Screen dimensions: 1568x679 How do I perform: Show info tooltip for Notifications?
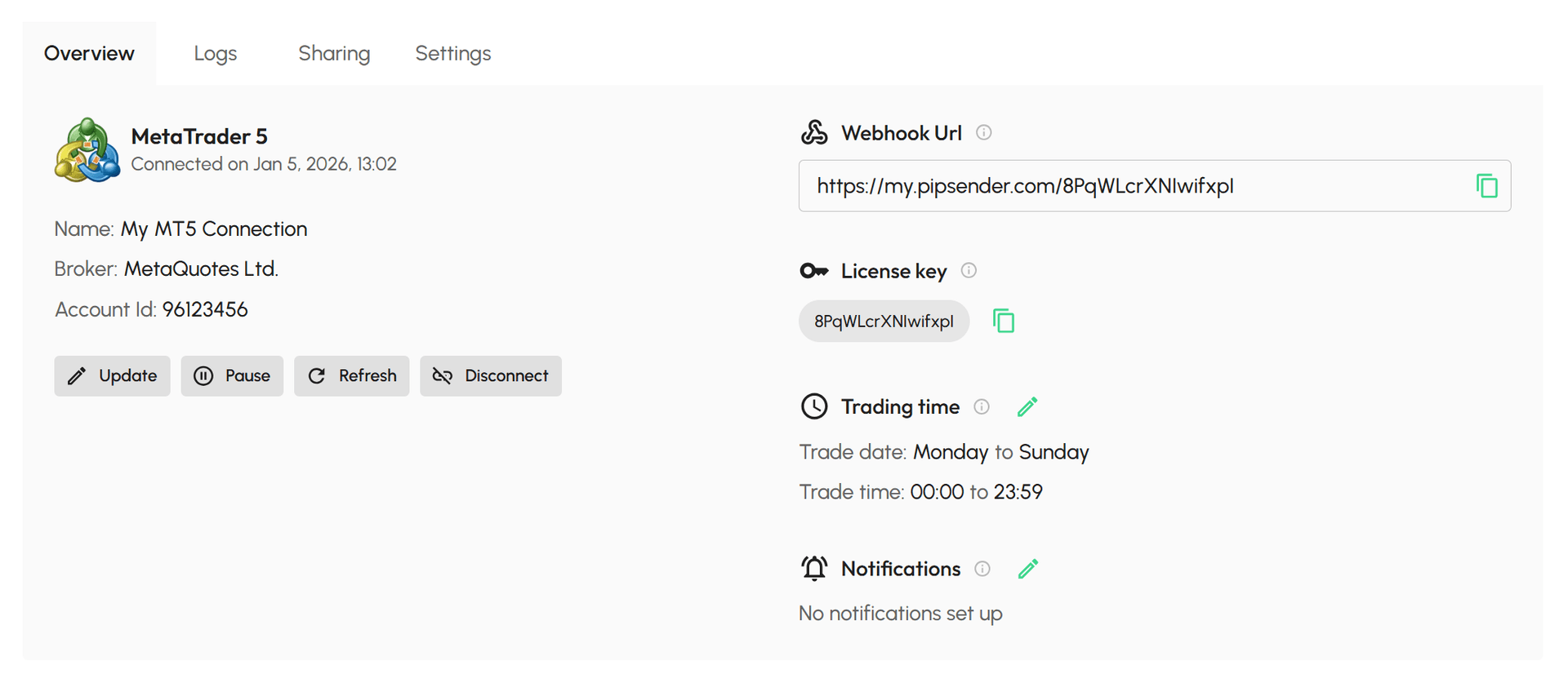(982, 569)
